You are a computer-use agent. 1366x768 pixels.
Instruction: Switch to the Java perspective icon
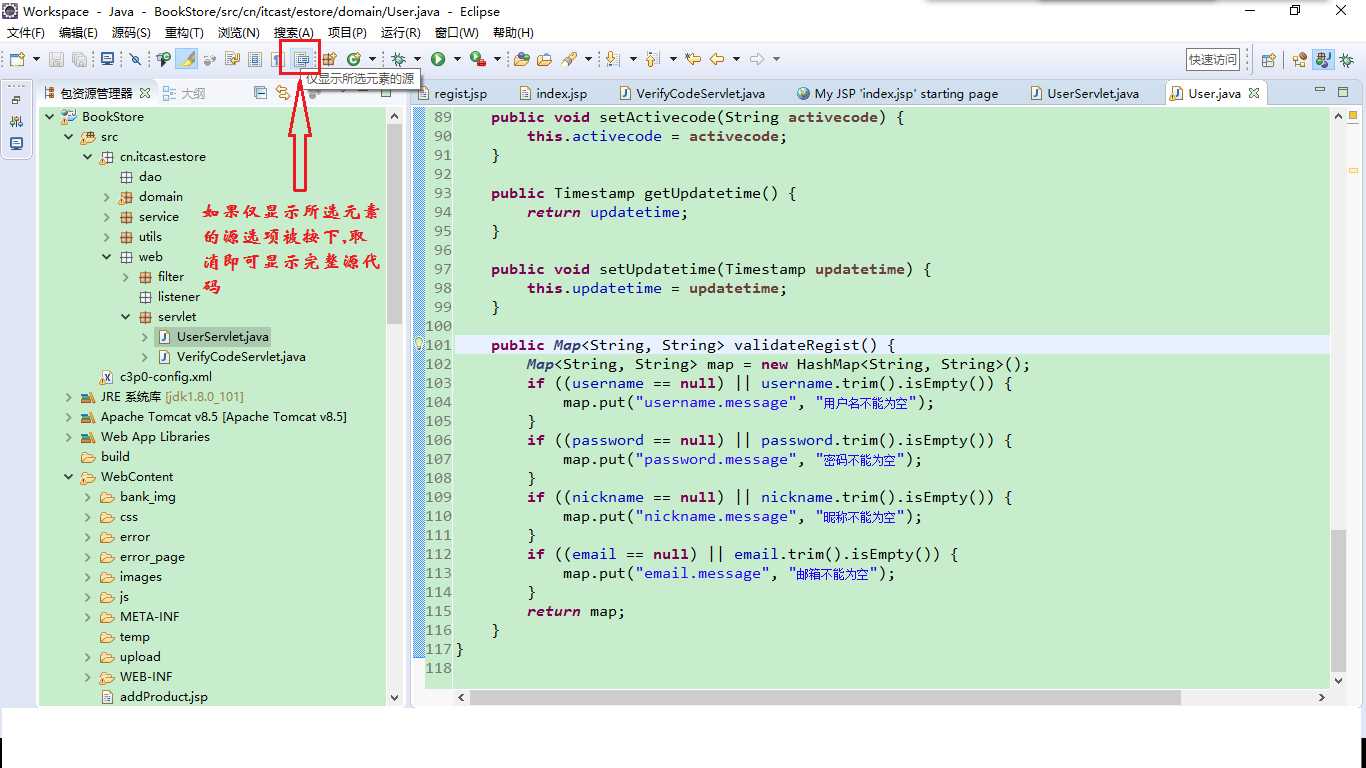[x=1322, y=60]
